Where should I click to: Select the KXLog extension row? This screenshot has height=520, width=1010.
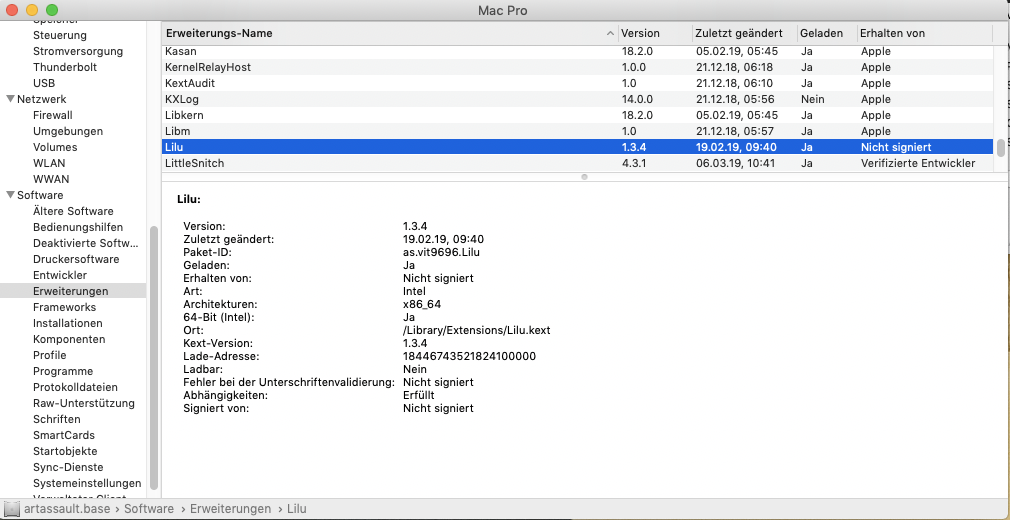[x=577, y=99]
